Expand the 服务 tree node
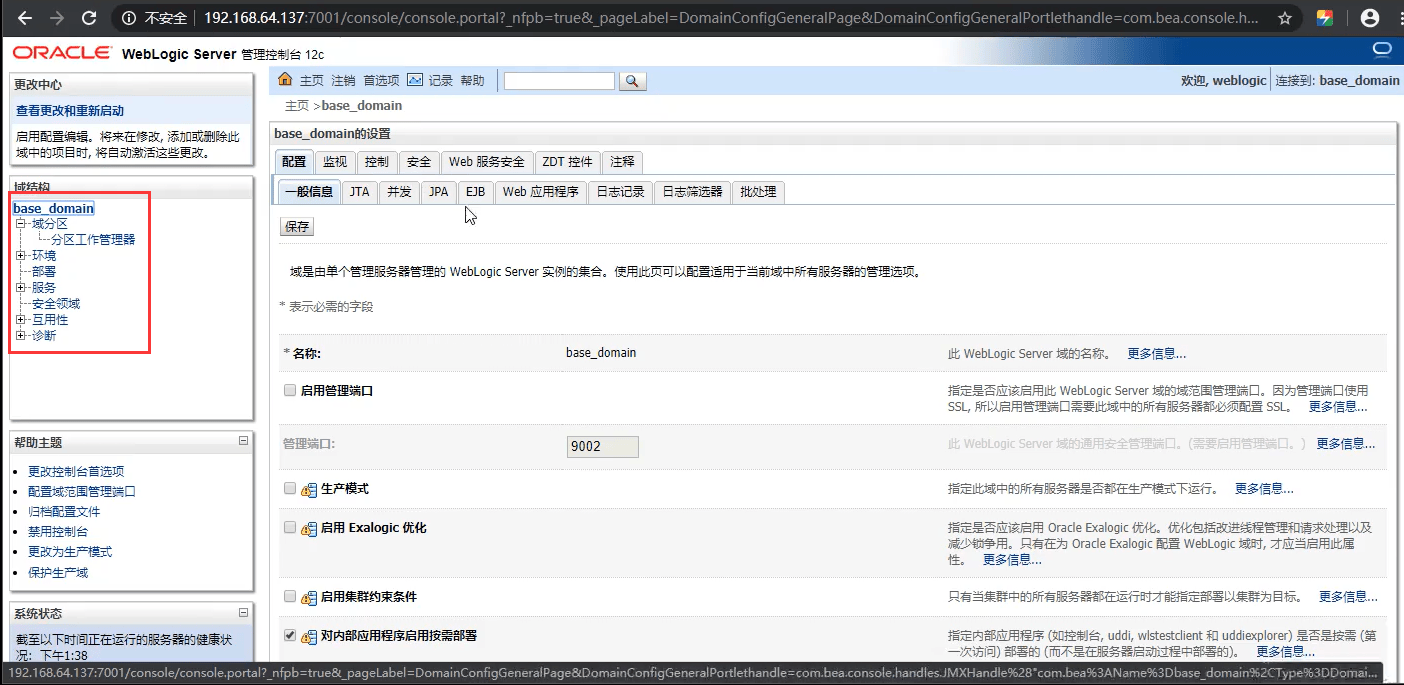 click(20, 288)
